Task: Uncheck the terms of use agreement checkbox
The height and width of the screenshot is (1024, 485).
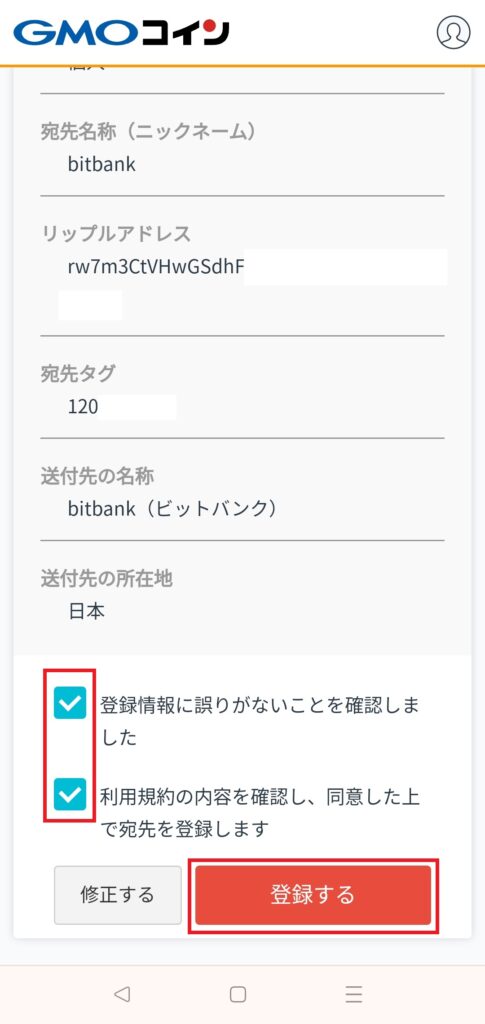Action: pyautogui.click(x=70, y=794)
